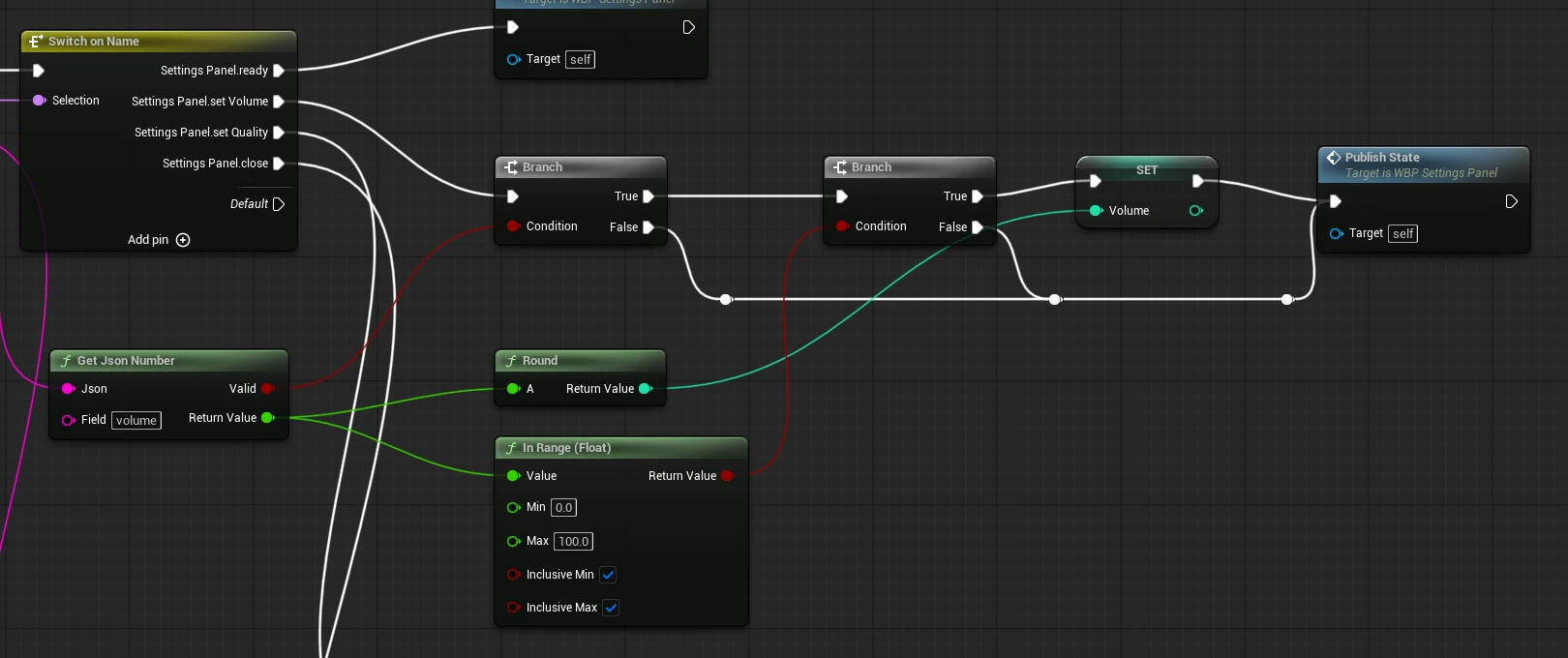Click the Publish State execution output pin
The height and width of the screenshot is (658, 1568).
(x=1512, y=201)
